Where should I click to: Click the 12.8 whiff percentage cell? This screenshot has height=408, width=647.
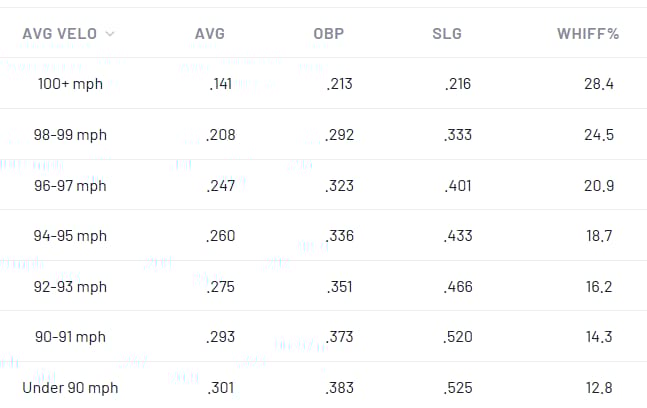click(597, 388)
